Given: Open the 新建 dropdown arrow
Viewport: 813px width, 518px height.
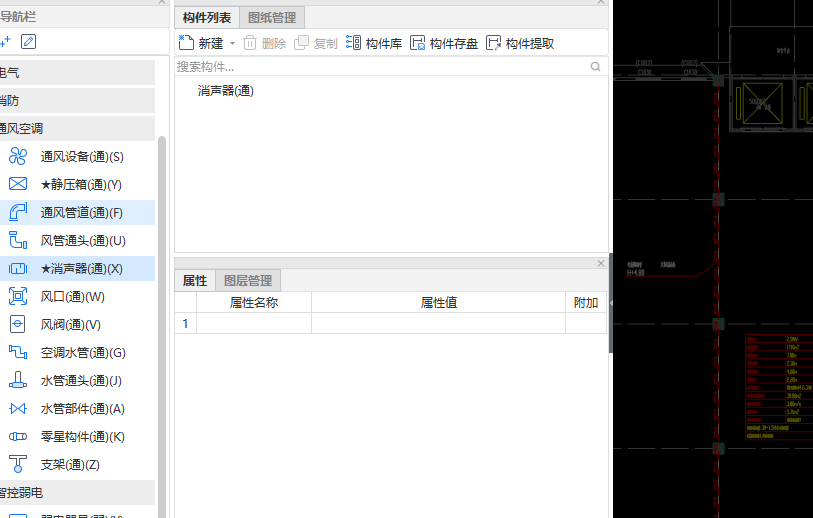Looking at the screenshot, I should 232,44.
